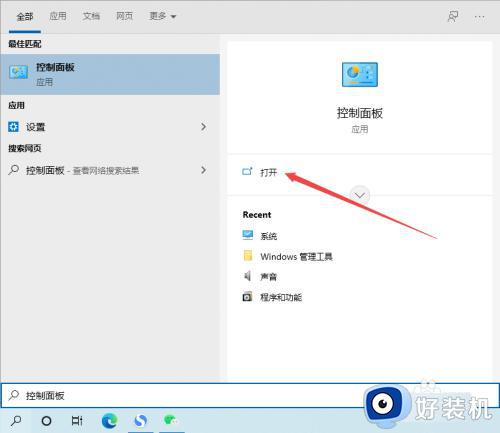The width and height of the screenshot is (500, 433).
Task: Switch to the 网页 tab
Action: point(124,16)
